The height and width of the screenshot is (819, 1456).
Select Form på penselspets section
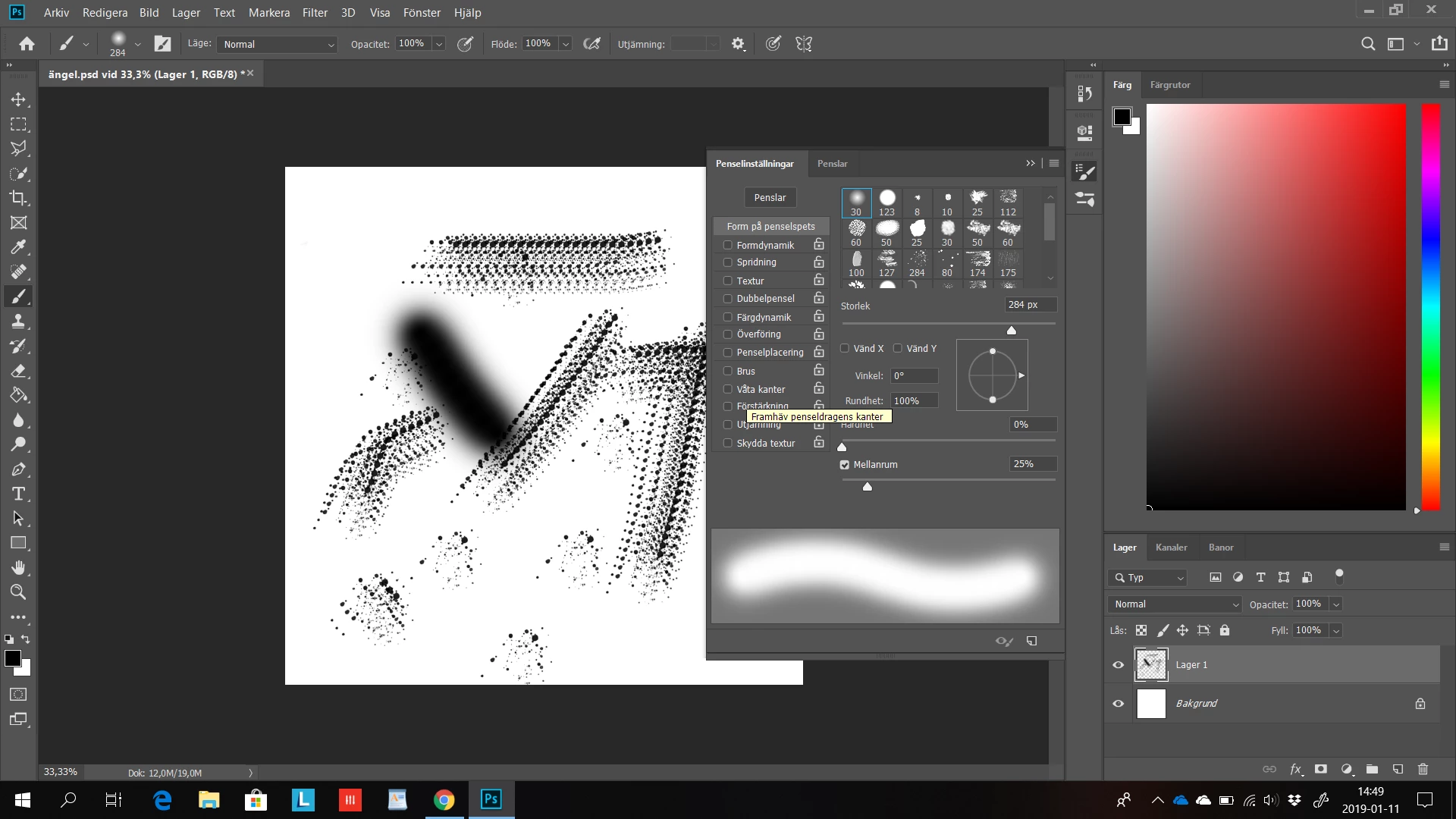[770, 226]
